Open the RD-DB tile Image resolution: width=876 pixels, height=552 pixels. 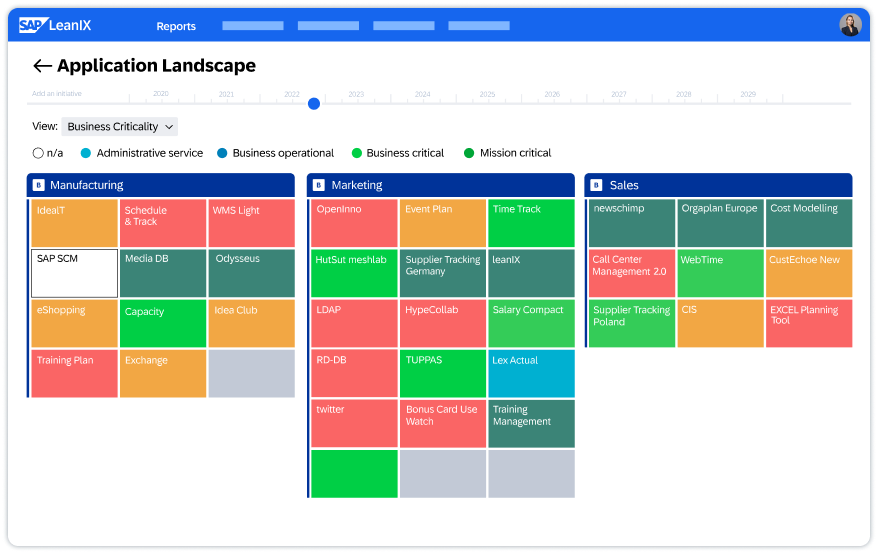pos(354,374)
